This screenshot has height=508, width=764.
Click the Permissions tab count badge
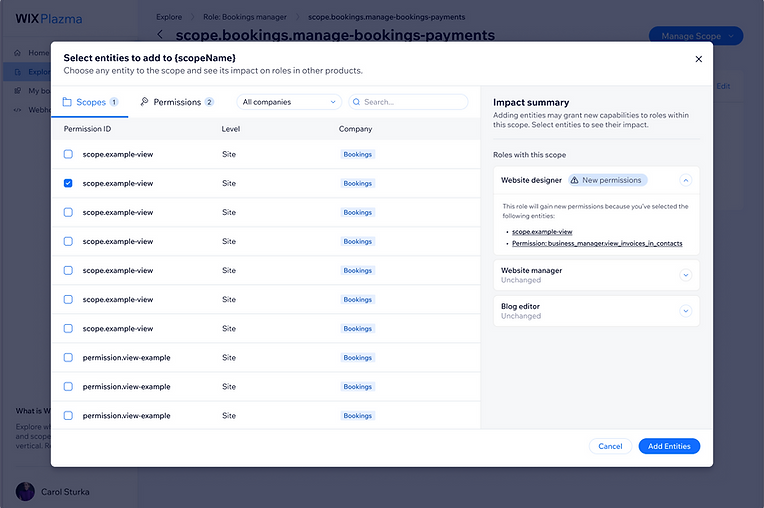coord(209,102)
